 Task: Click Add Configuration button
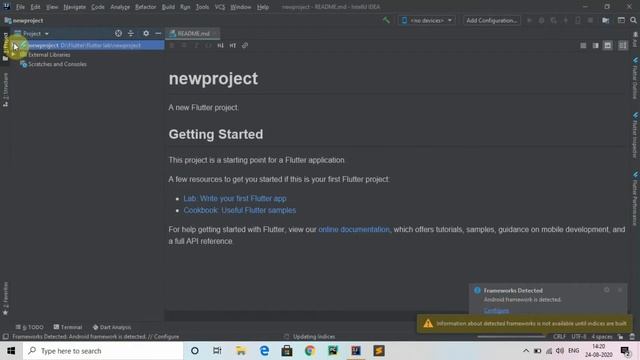click(492, 20)
